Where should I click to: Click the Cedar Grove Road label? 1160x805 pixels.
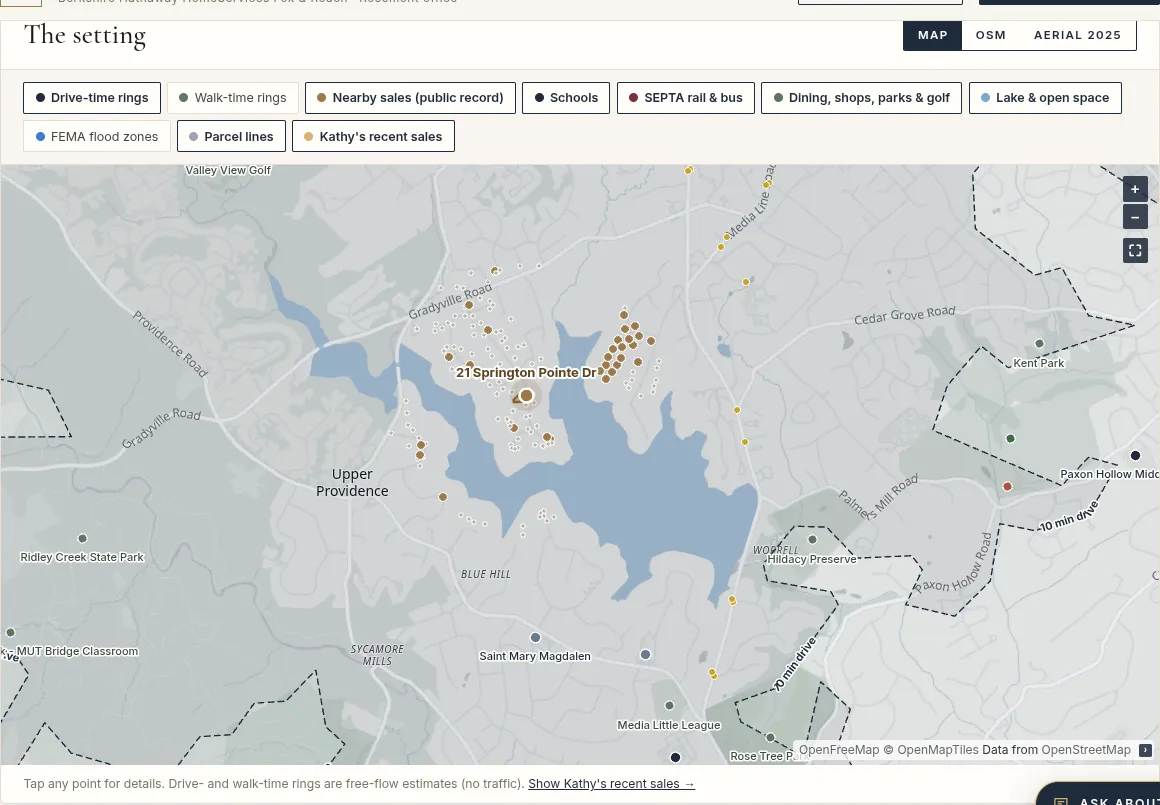[x=904, y=315]
